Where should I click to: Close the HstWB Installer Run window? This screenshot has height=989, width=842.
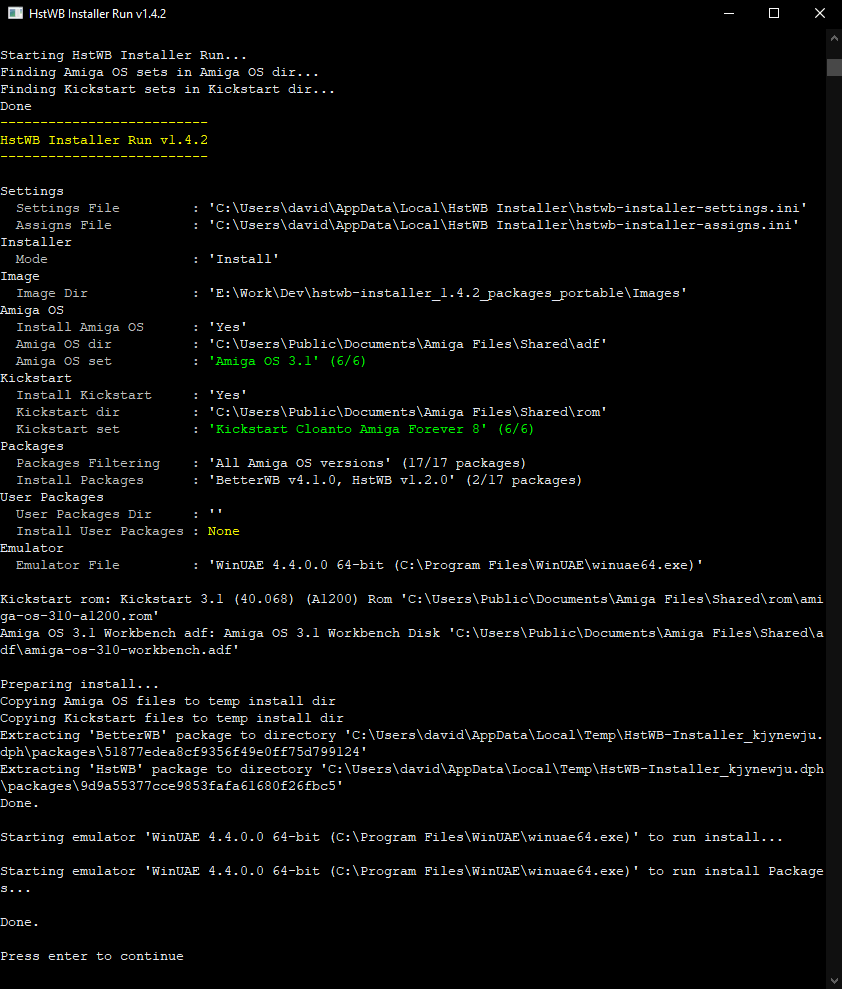[819, 13]
